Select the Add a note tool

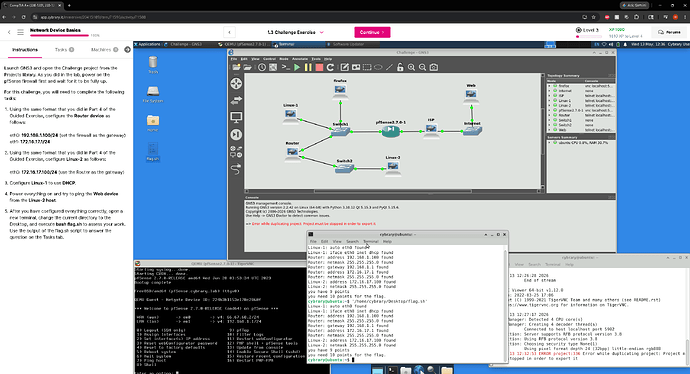coord(345,67)
